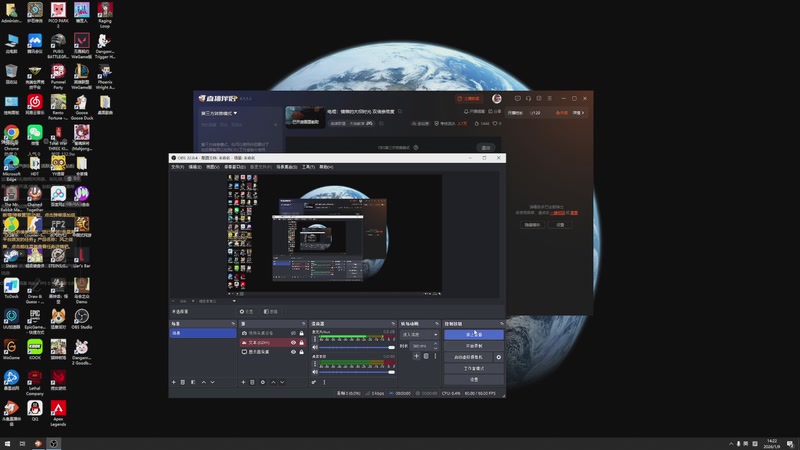
Task: Open virtual camera settings gear in Controls
Action: pyautogui.click(x=498, y=357)
